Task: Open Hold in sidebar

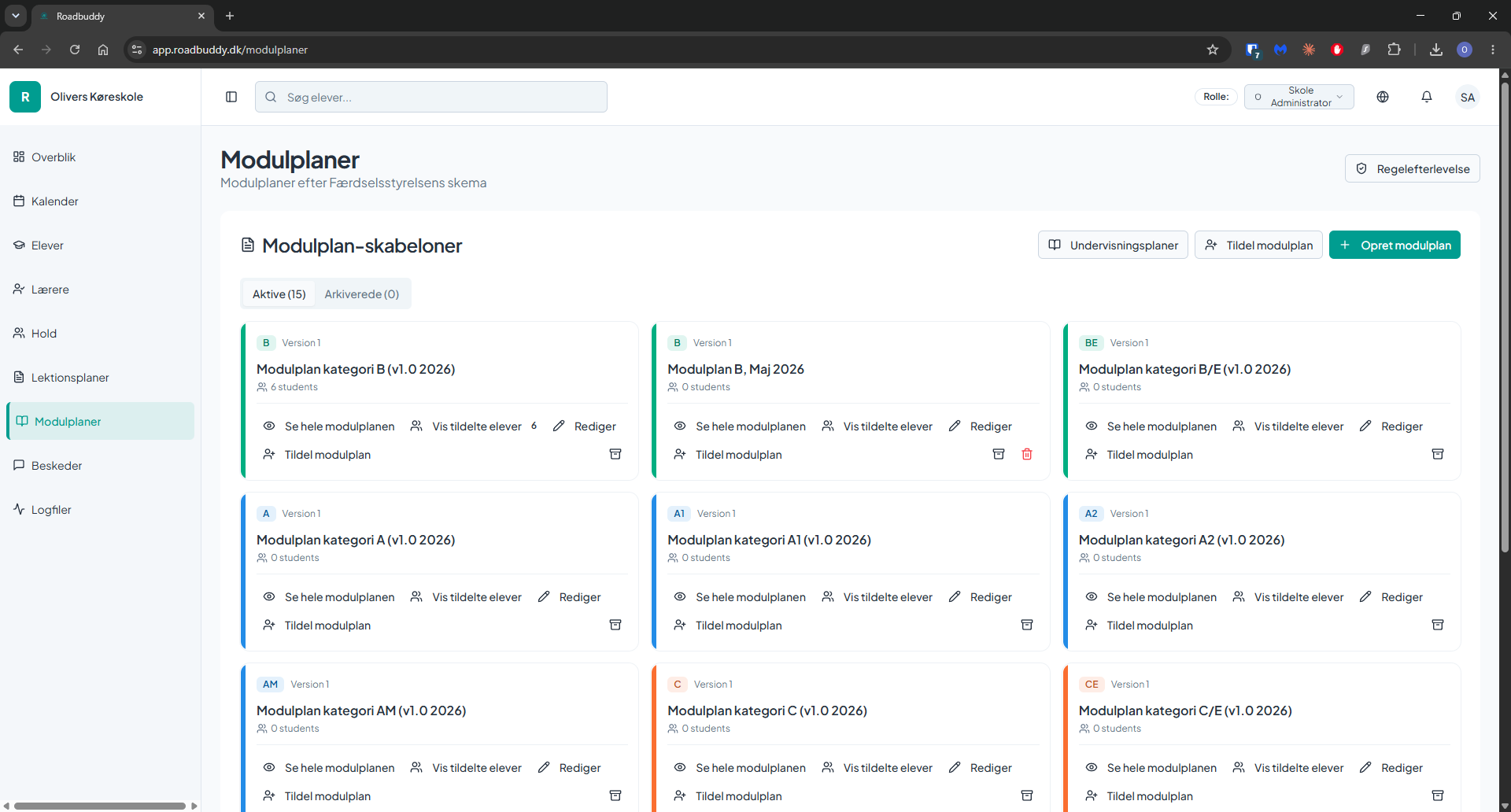Action: 101,333
